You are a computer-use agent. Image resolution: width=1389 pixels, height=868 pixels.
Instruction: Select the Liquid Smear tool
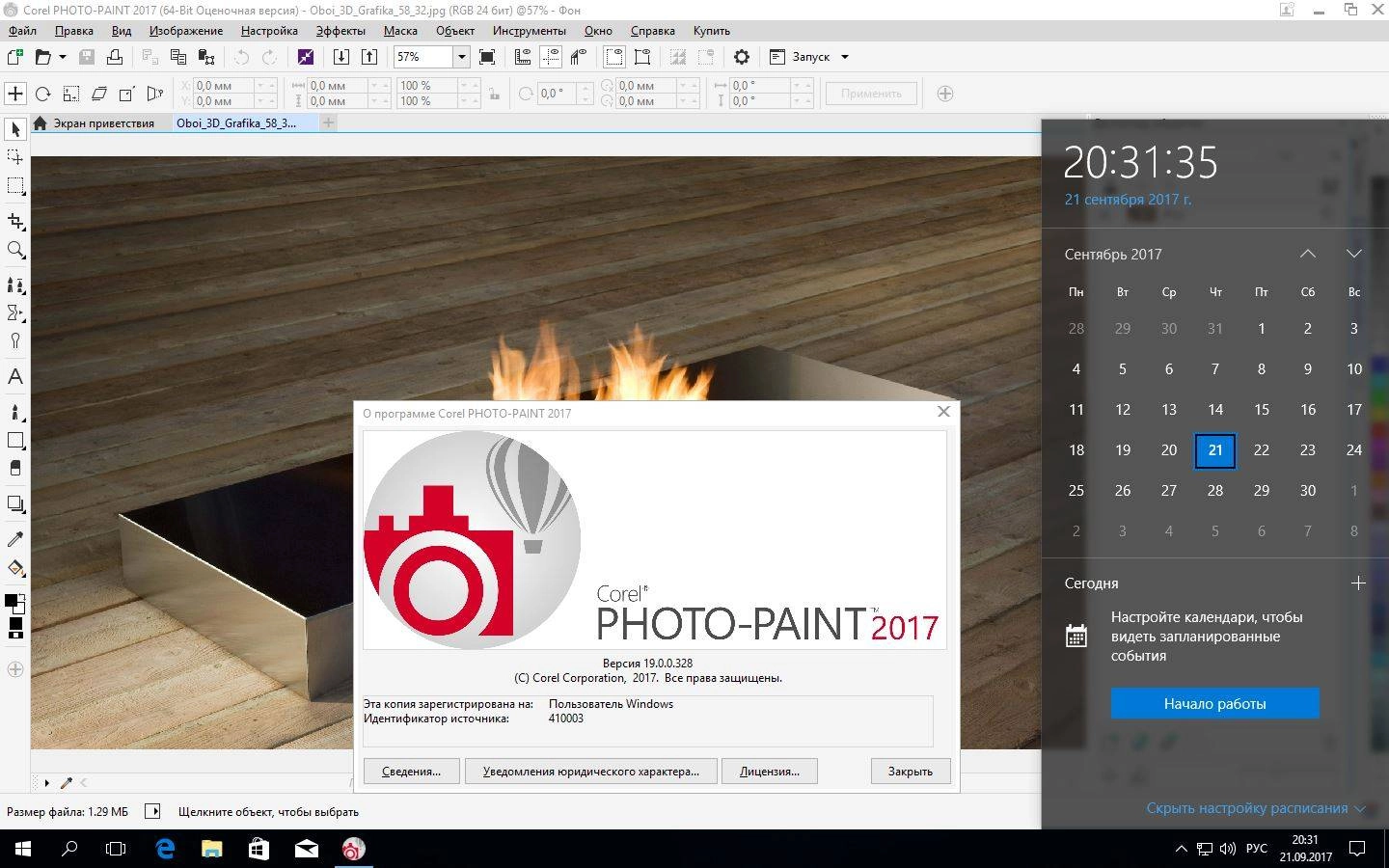point(15,312)
